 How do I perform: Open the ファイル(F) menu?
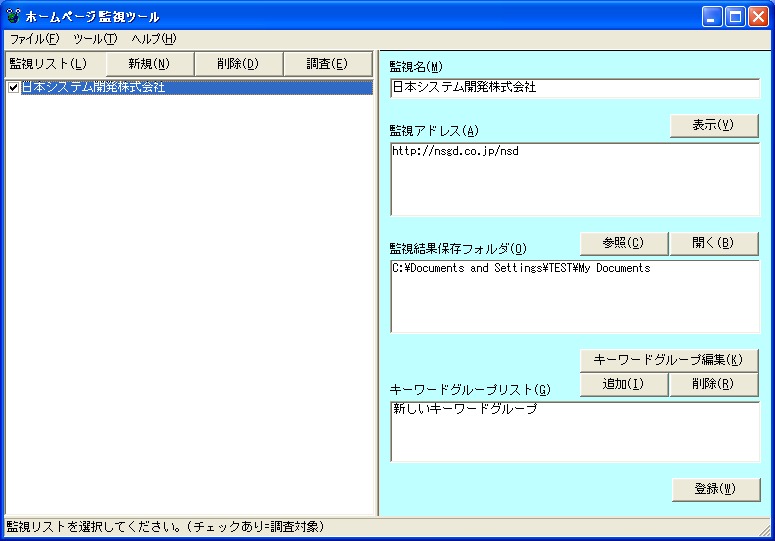pos(35,39)
